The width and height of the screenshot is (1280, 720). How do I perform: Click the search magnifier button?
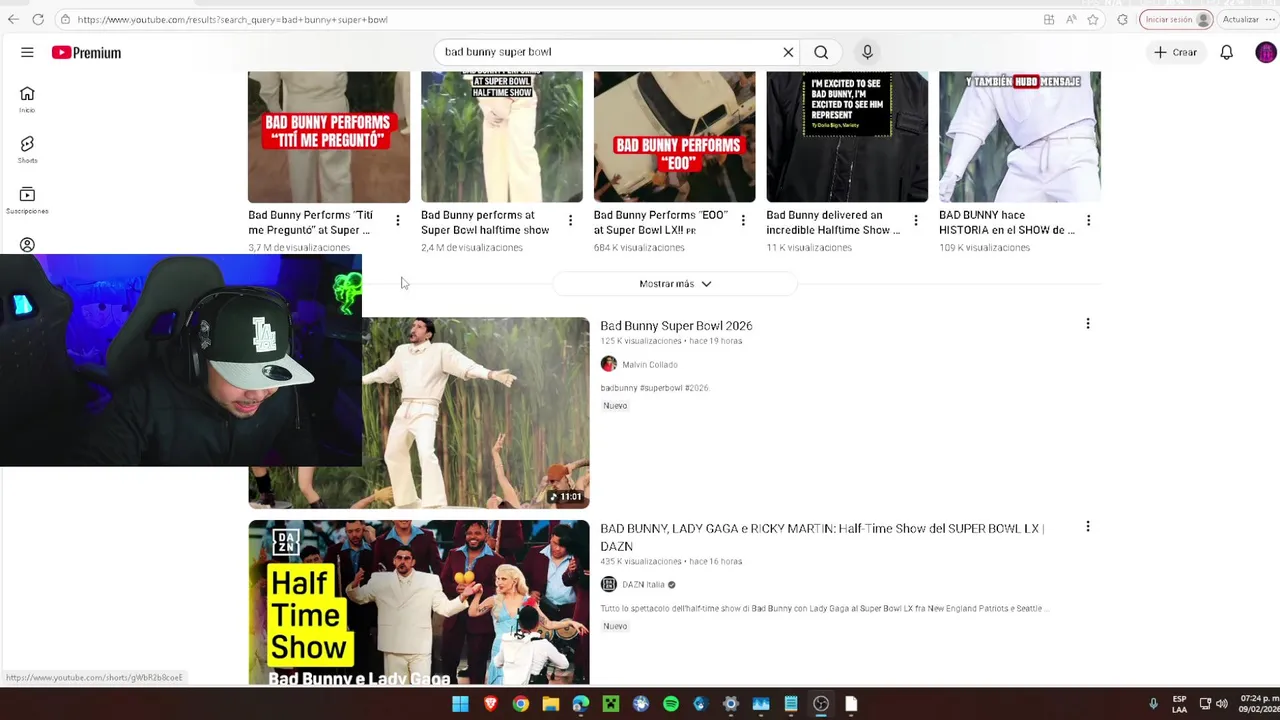click(x=821, y=52)
